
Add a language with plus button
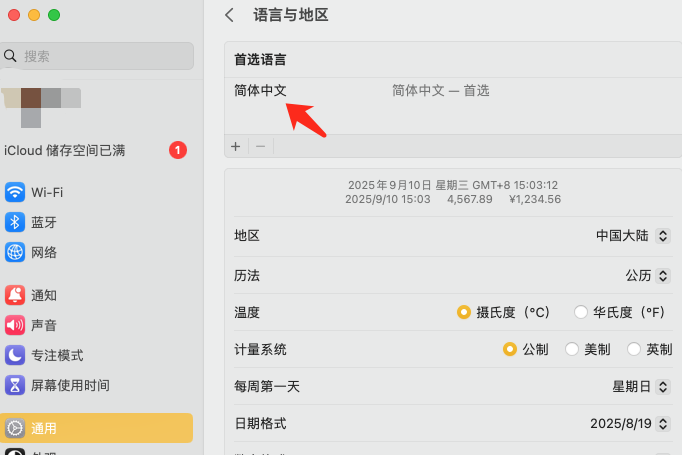click(236, 146)
